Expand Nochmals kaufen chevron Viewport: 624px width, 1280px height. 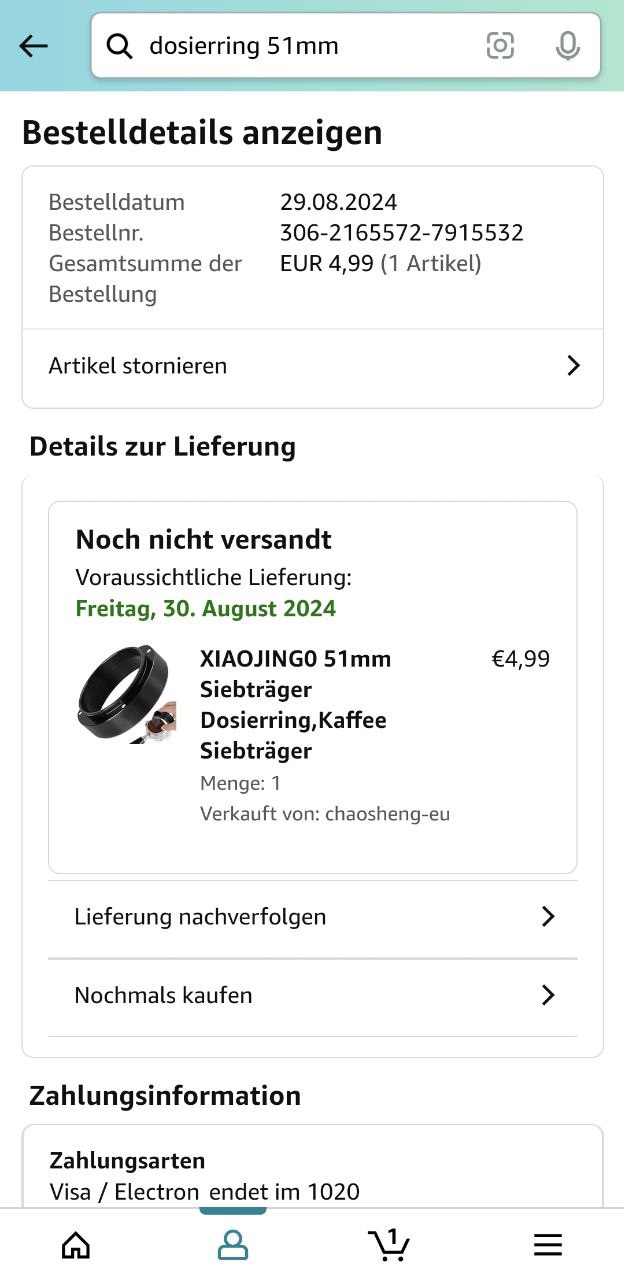click(547, 996)
